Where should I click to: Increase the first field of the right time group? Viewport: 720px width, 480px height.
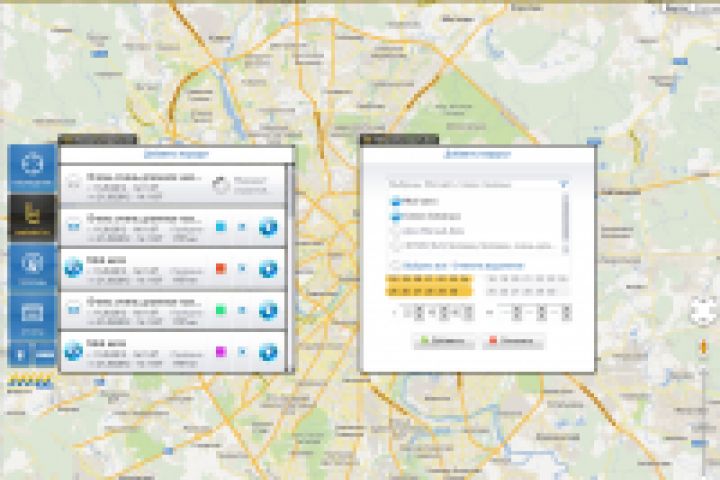[x=517, y=309]
